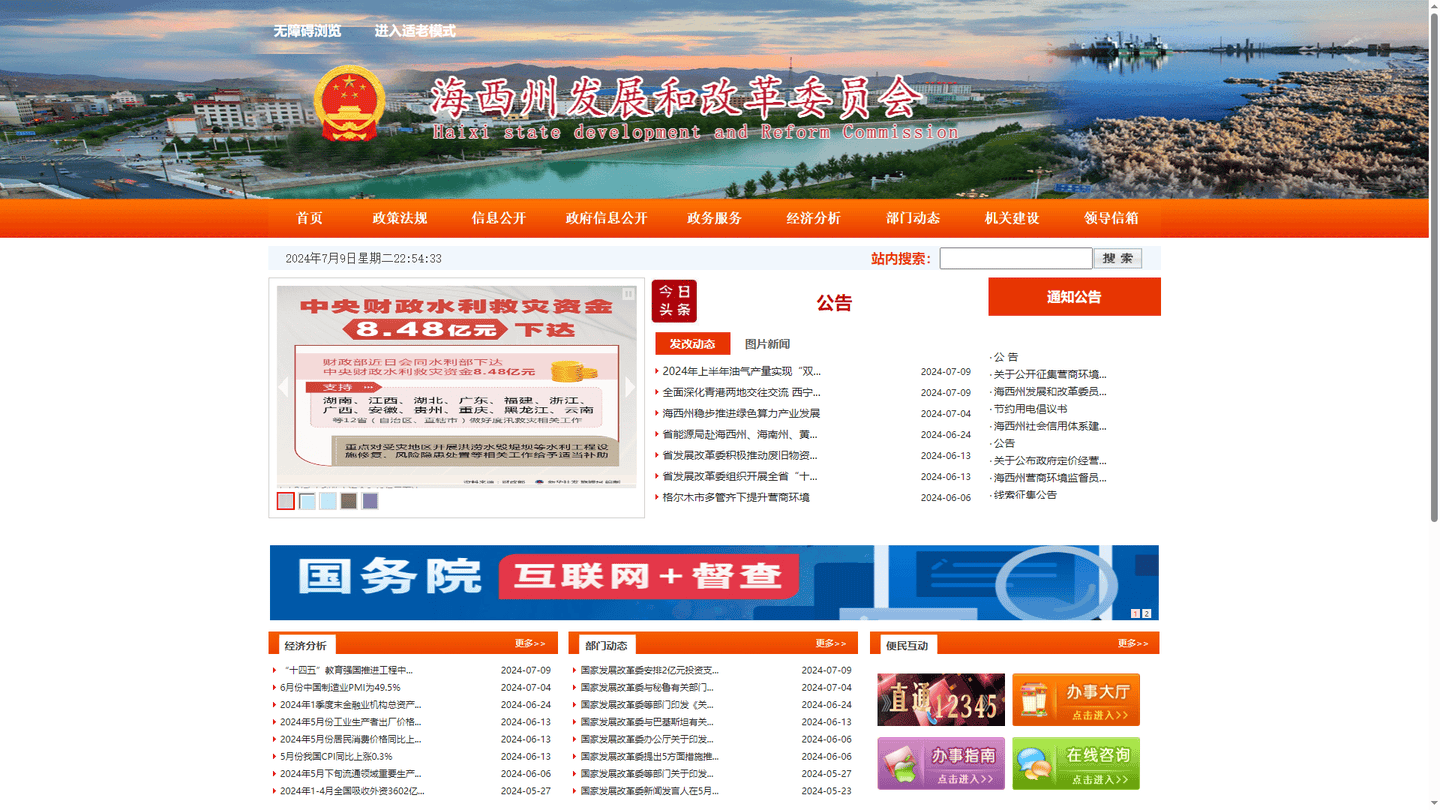Focus the 站内搜索 search input field
The image size is (1440, 810).
coord(1016,258)
